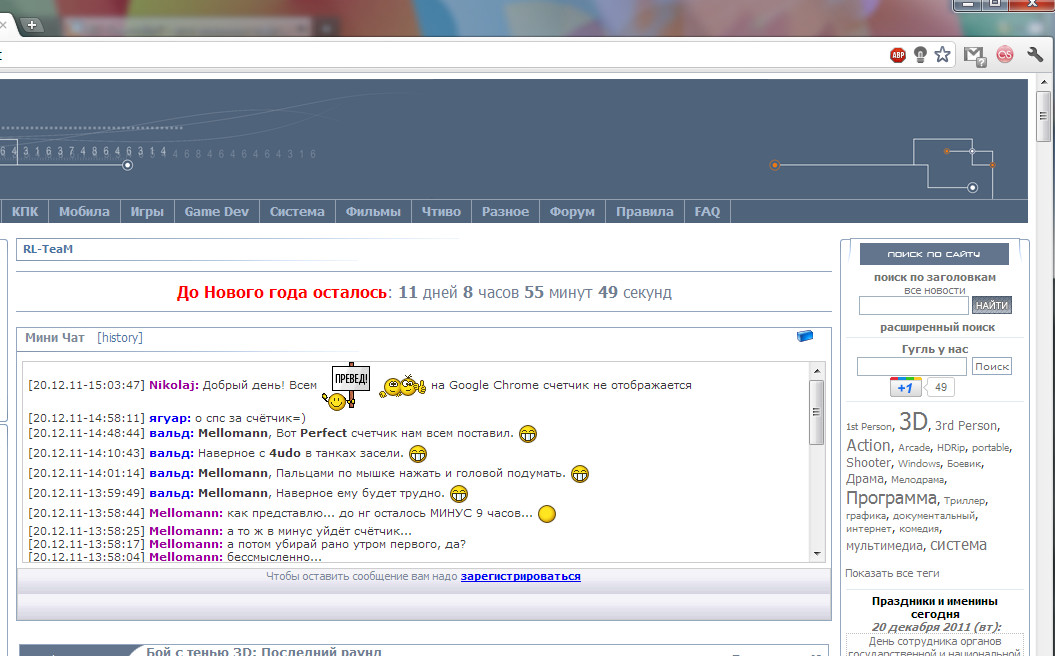Click the Shooter tag

click(x=868, y=463)
